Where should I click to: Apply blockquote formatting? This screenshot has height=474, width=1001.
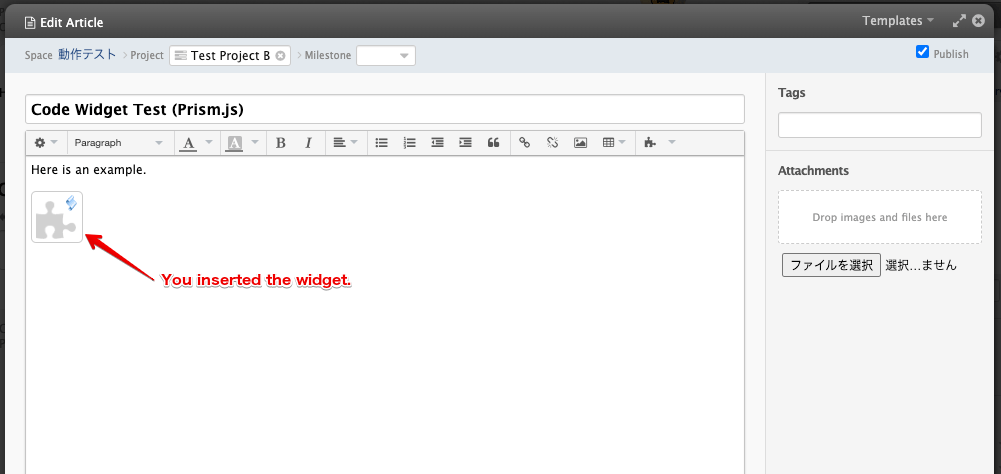tap(493, 143)
